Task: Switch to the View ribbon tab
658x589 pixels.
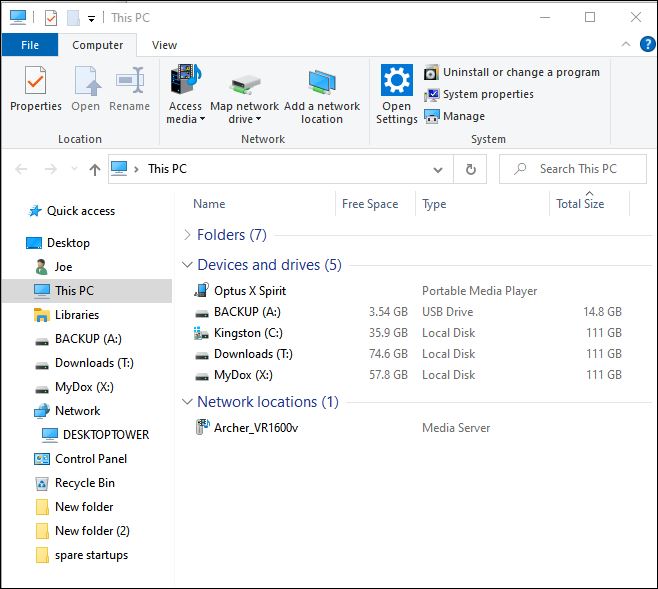Action: point(164,45)
